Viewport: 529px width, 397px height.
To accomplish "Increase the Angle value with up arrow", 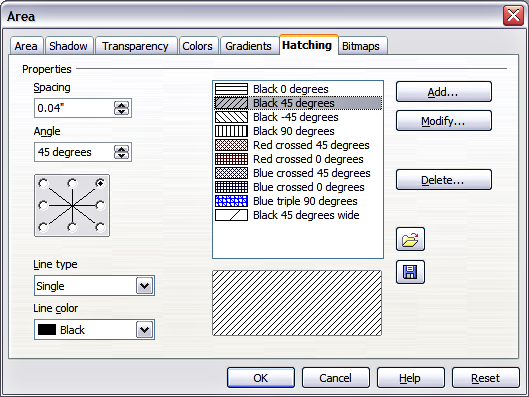I will tap(121, 149).
